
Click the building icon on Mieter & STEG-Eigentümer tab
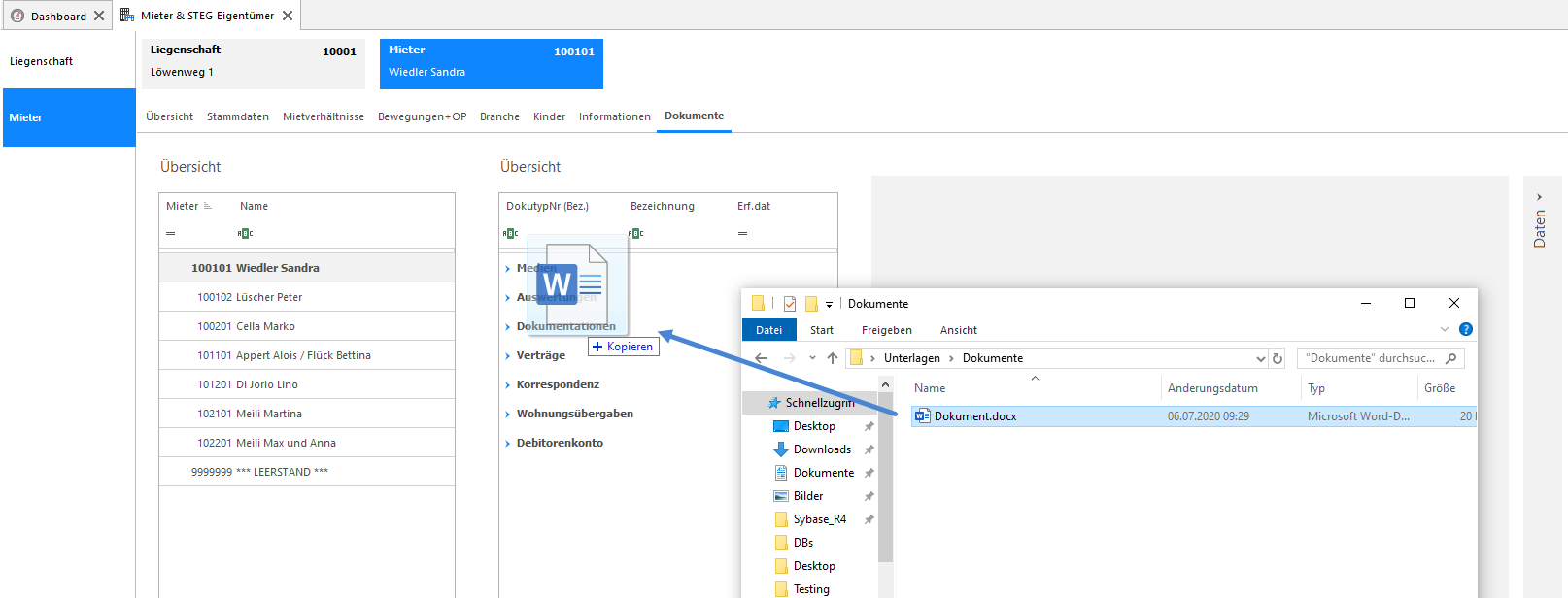click(127, 15)
